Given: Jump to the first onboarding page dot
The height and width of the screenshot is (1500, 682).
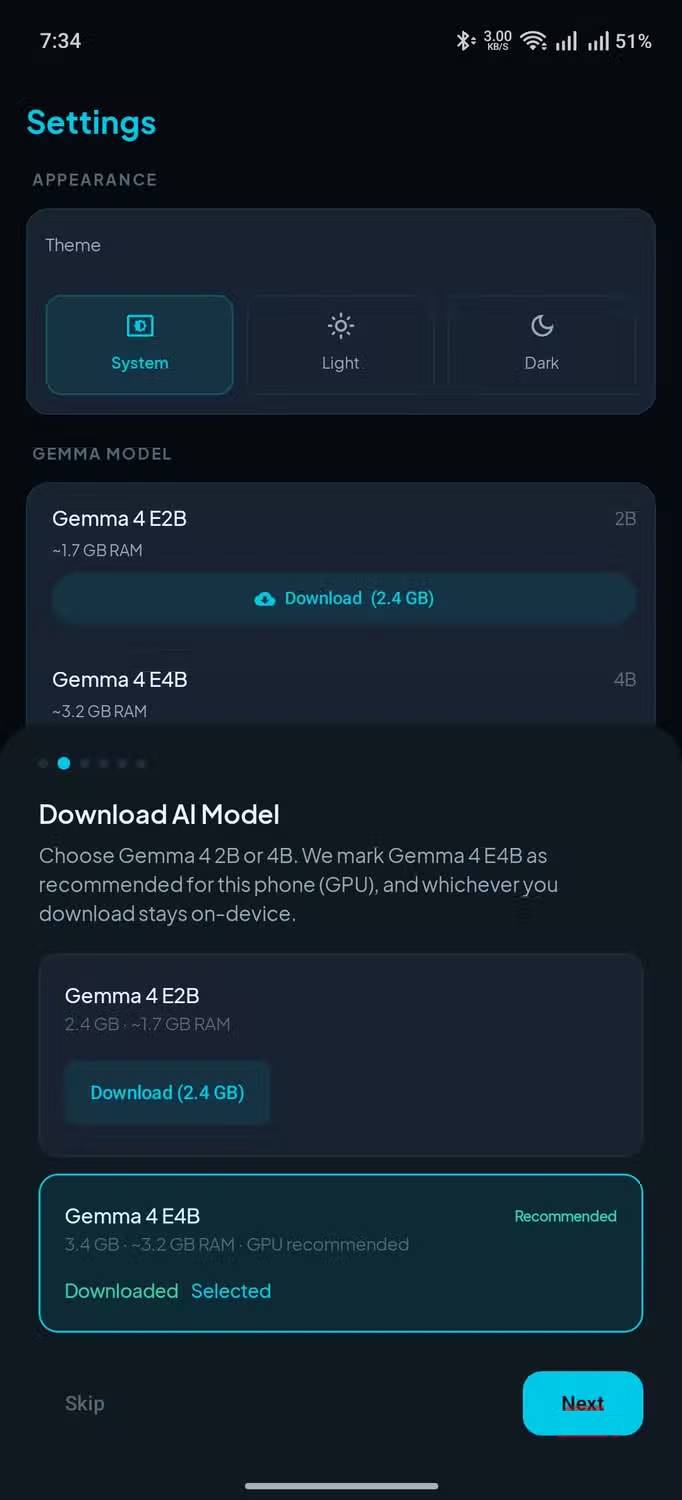Looking at the screenshot, I should click(43, 763).
